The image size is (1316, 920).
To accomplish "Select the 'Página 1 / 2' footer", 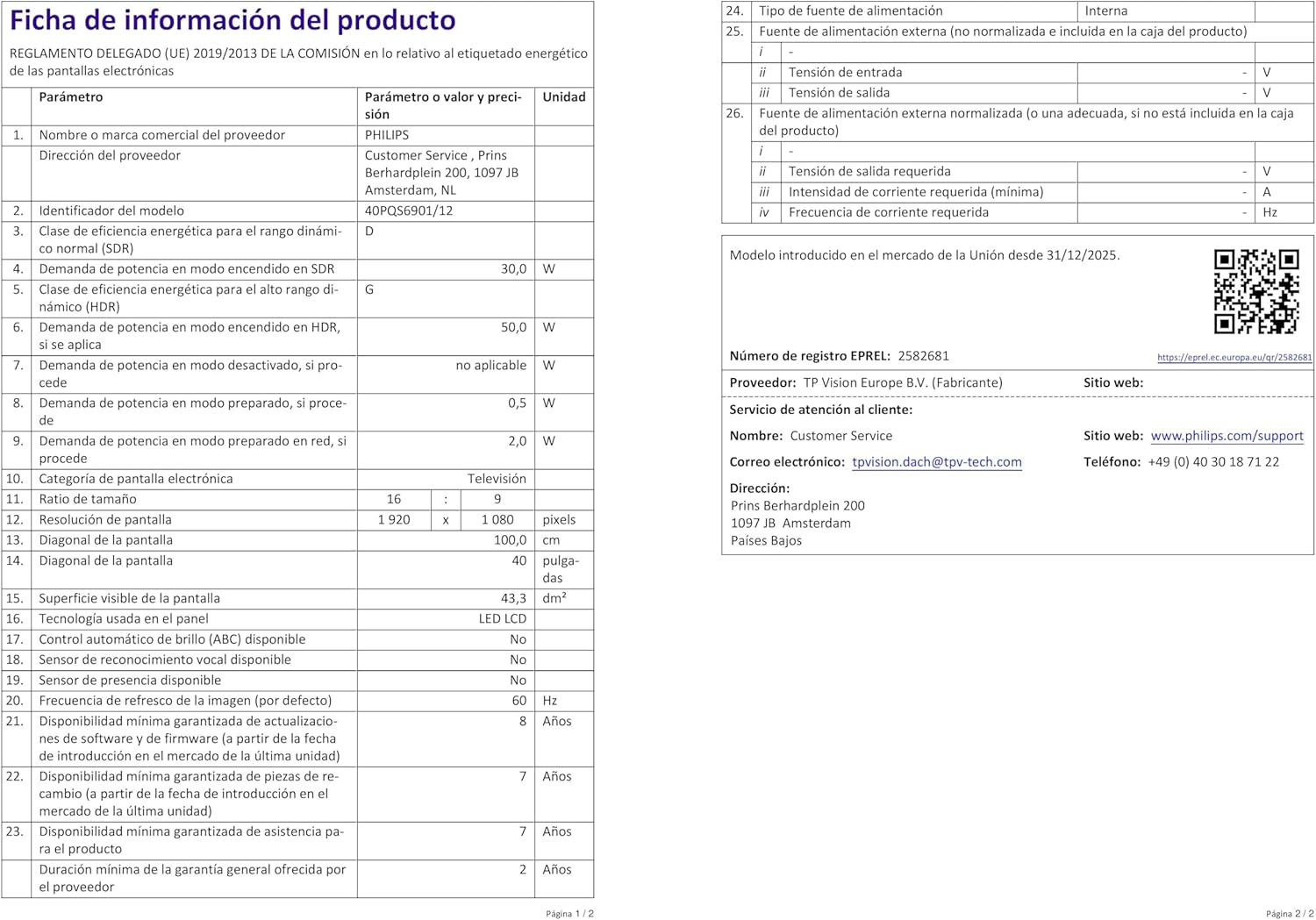I will click(569, 914).
